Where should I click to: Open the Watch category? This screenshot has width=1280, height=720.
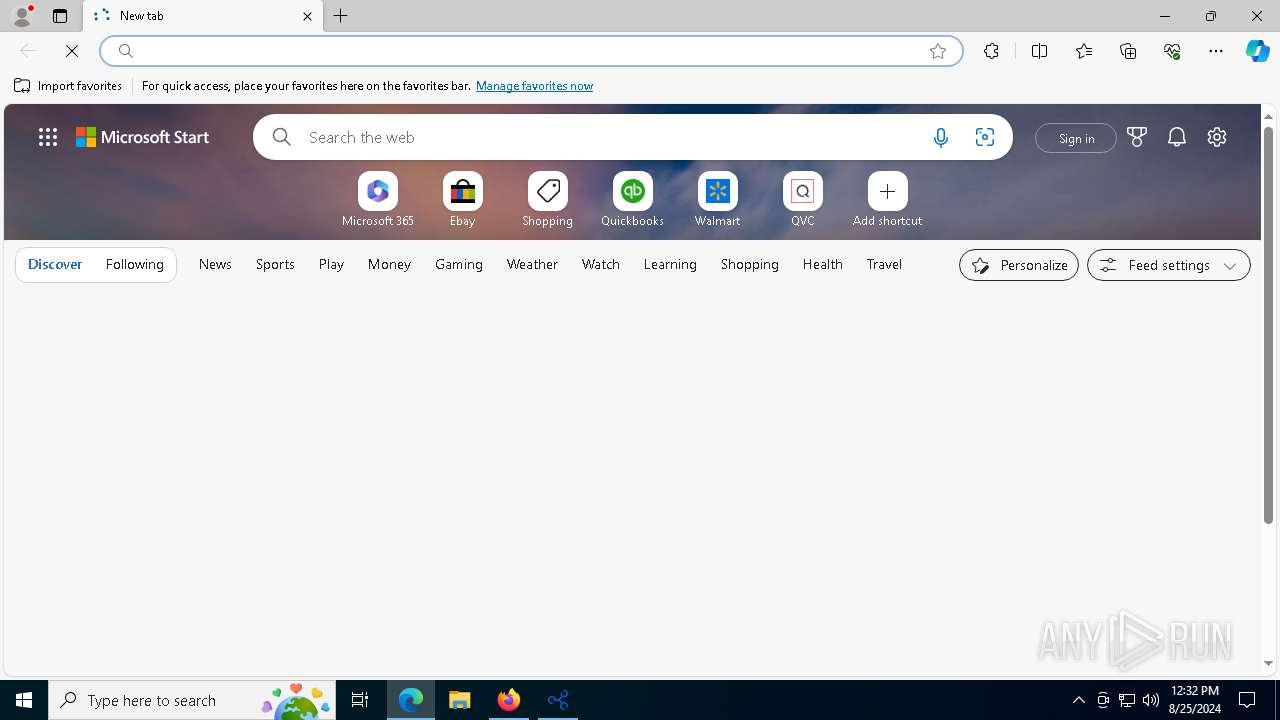tap(601, 264)
